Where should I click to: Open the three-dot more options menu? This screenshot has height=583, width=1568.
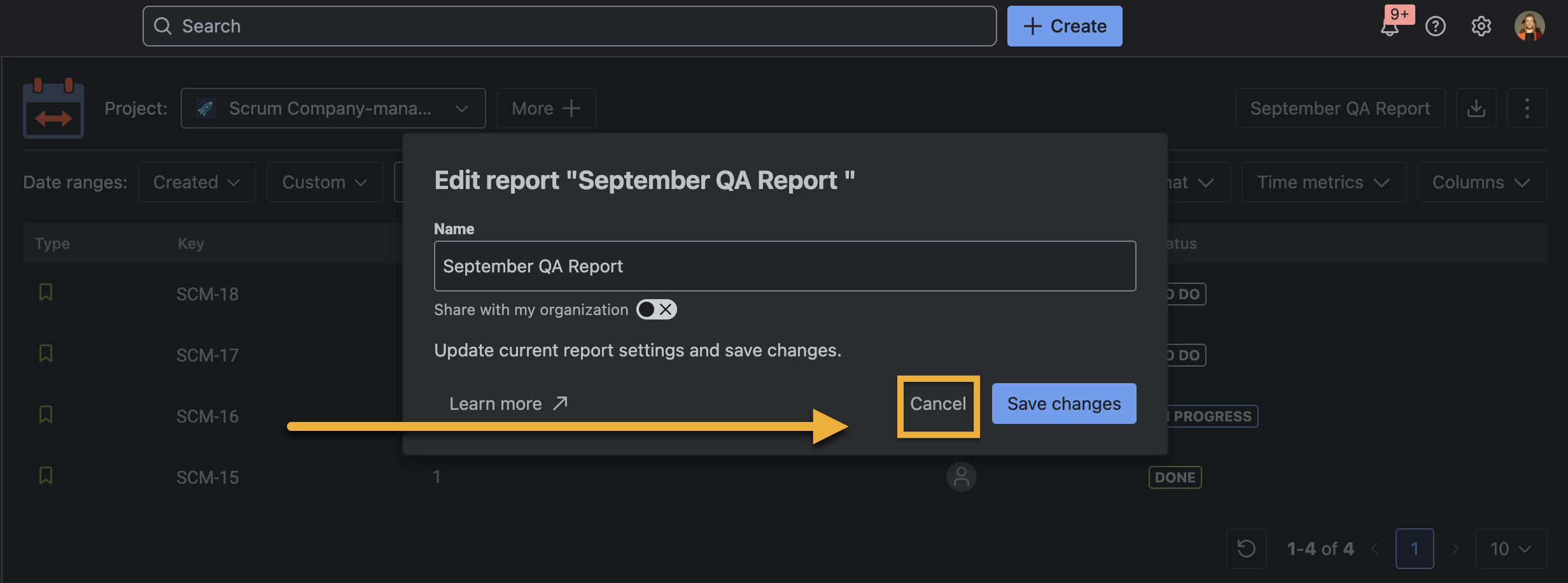coord(1527,109)
